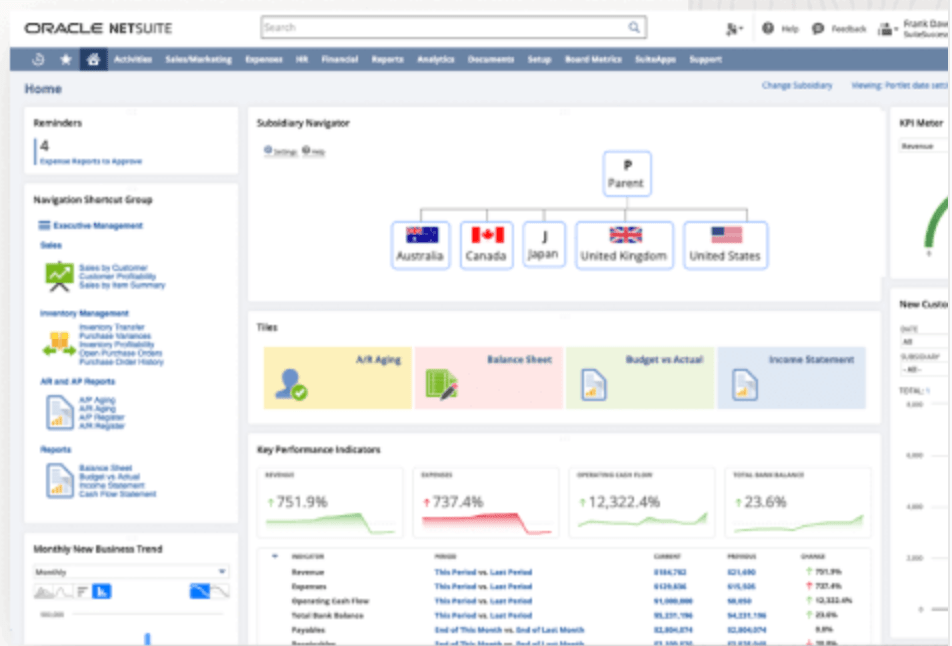Open the Feedback speech-bubble icon
952x646 pixels.
818,29
